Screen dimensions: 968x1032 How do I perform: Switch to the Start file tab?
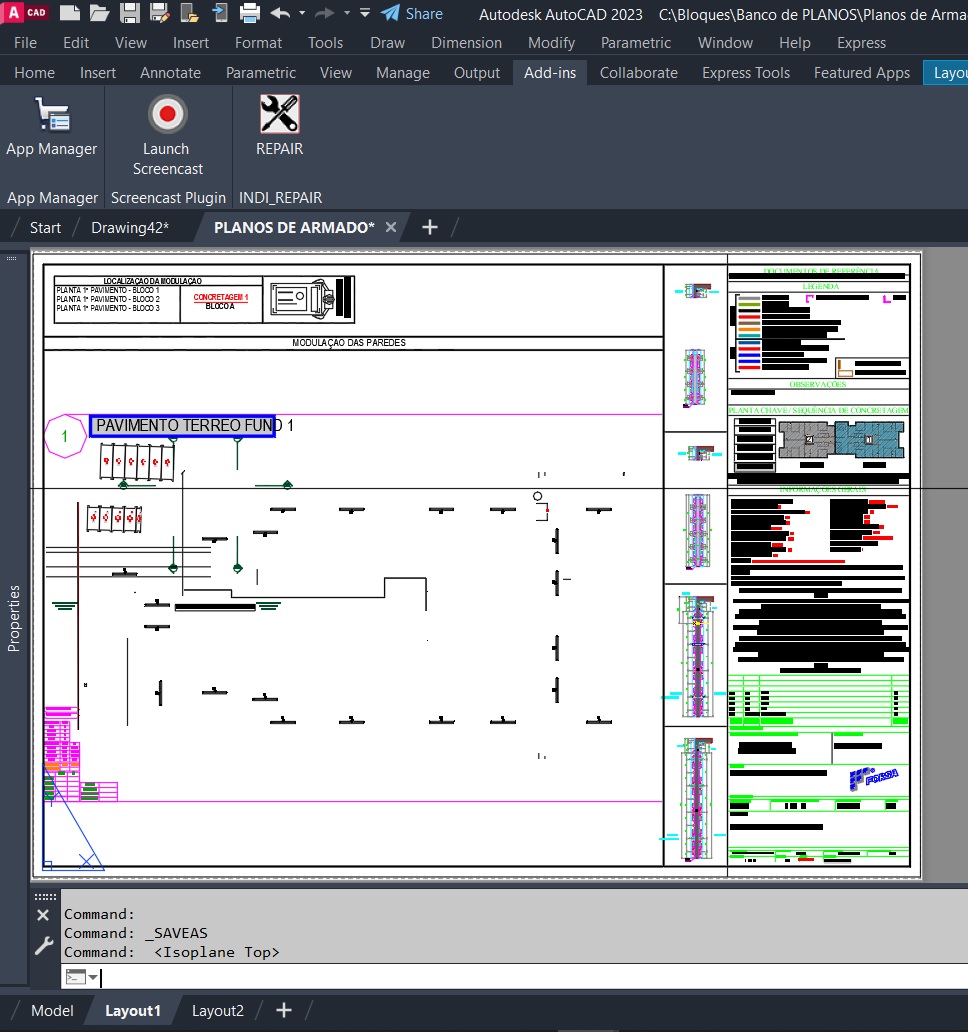[x=45, y=228]
